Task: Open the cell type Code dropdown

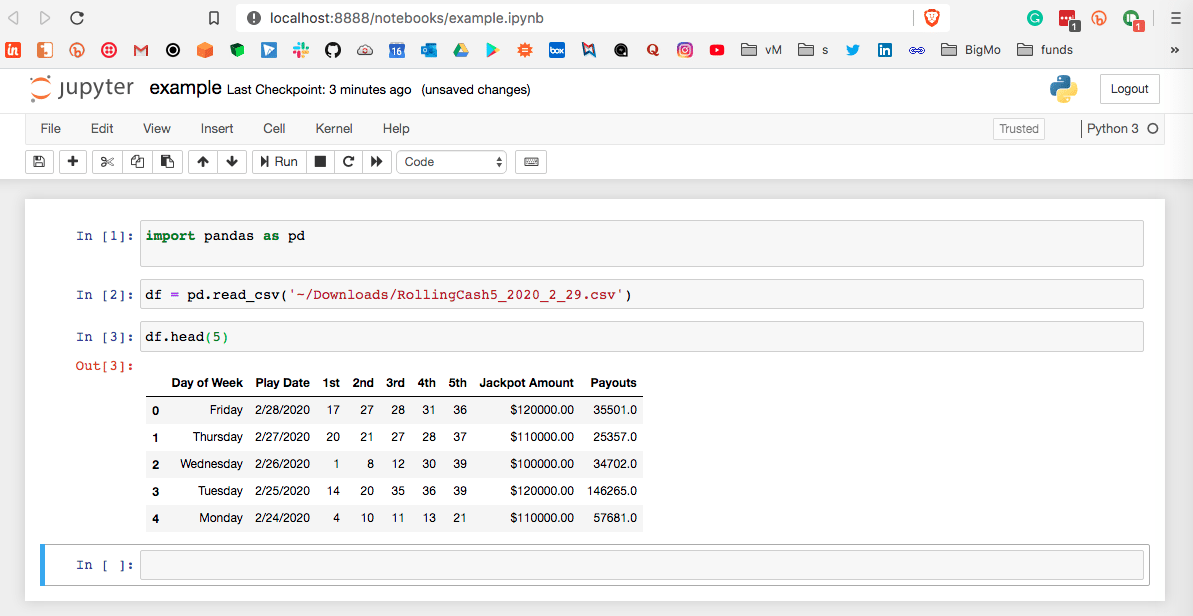Action: pyautogui.click(x=452, y=162)
